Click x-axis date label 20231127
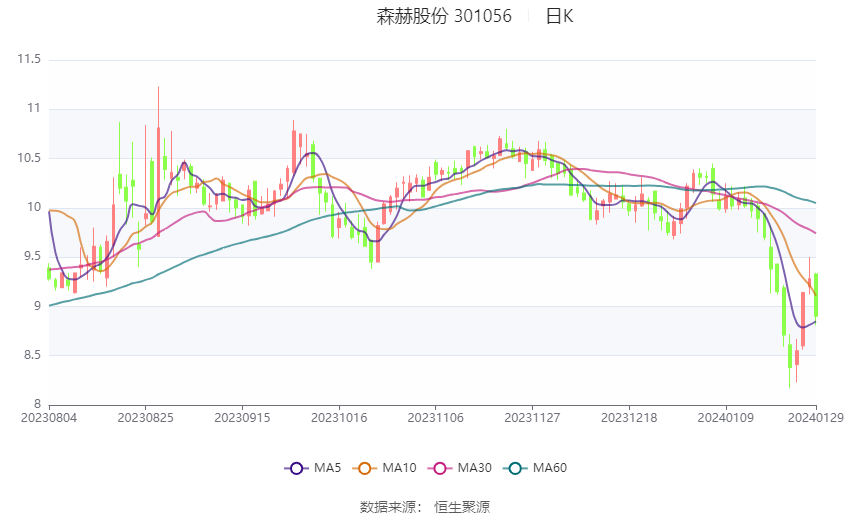The height and width of the screenshot is (517, 850). click(x=532, y=418)
